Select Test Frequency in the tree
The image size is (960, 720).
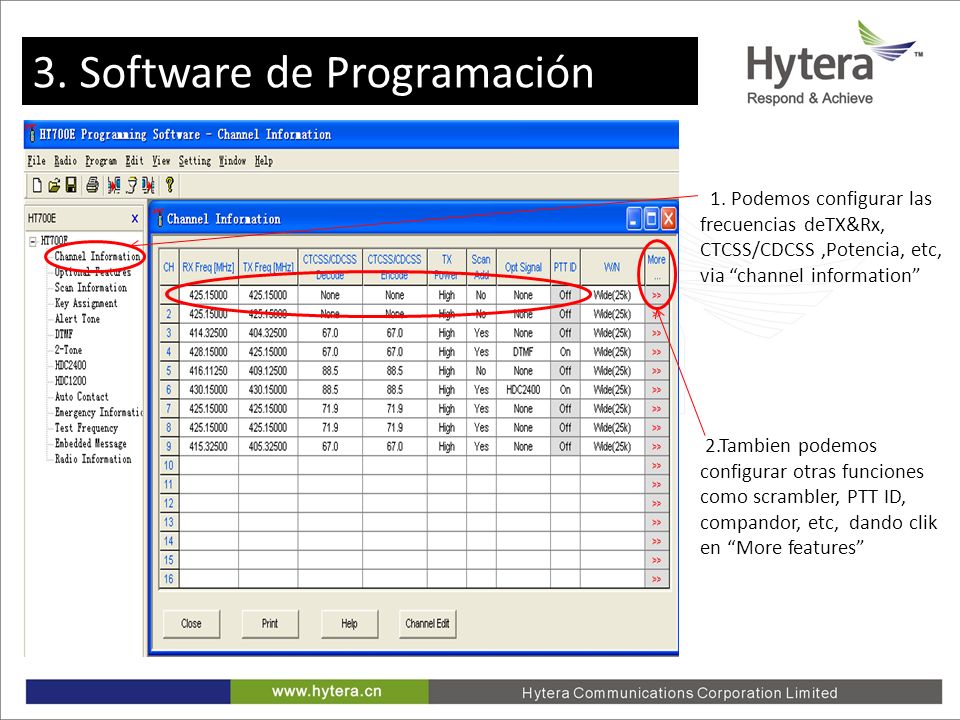coord(86,428)
